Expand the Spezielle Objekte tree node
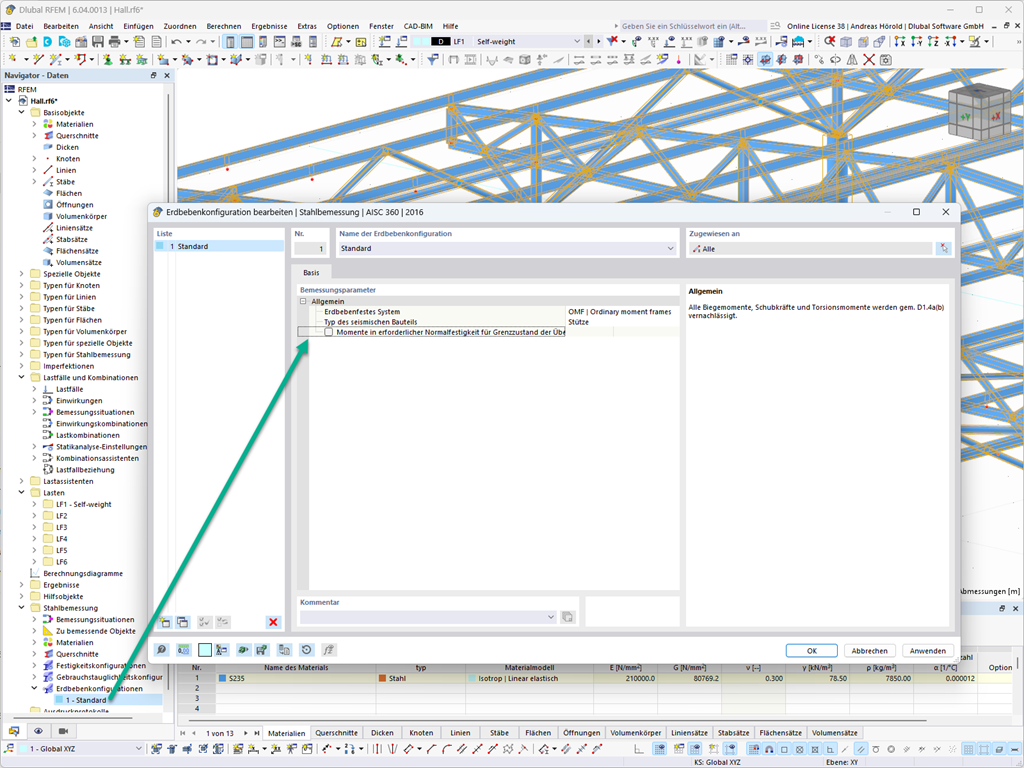Screen dimensions: 1024x768 [22, 274]
